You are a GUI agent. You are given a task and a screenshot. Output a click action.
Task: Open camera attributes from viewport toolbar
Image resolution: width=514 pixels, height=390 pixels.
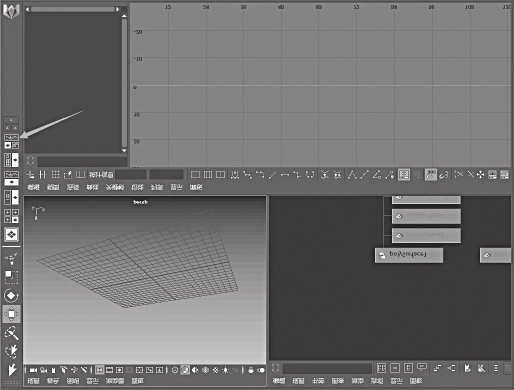tap(44, 370)
